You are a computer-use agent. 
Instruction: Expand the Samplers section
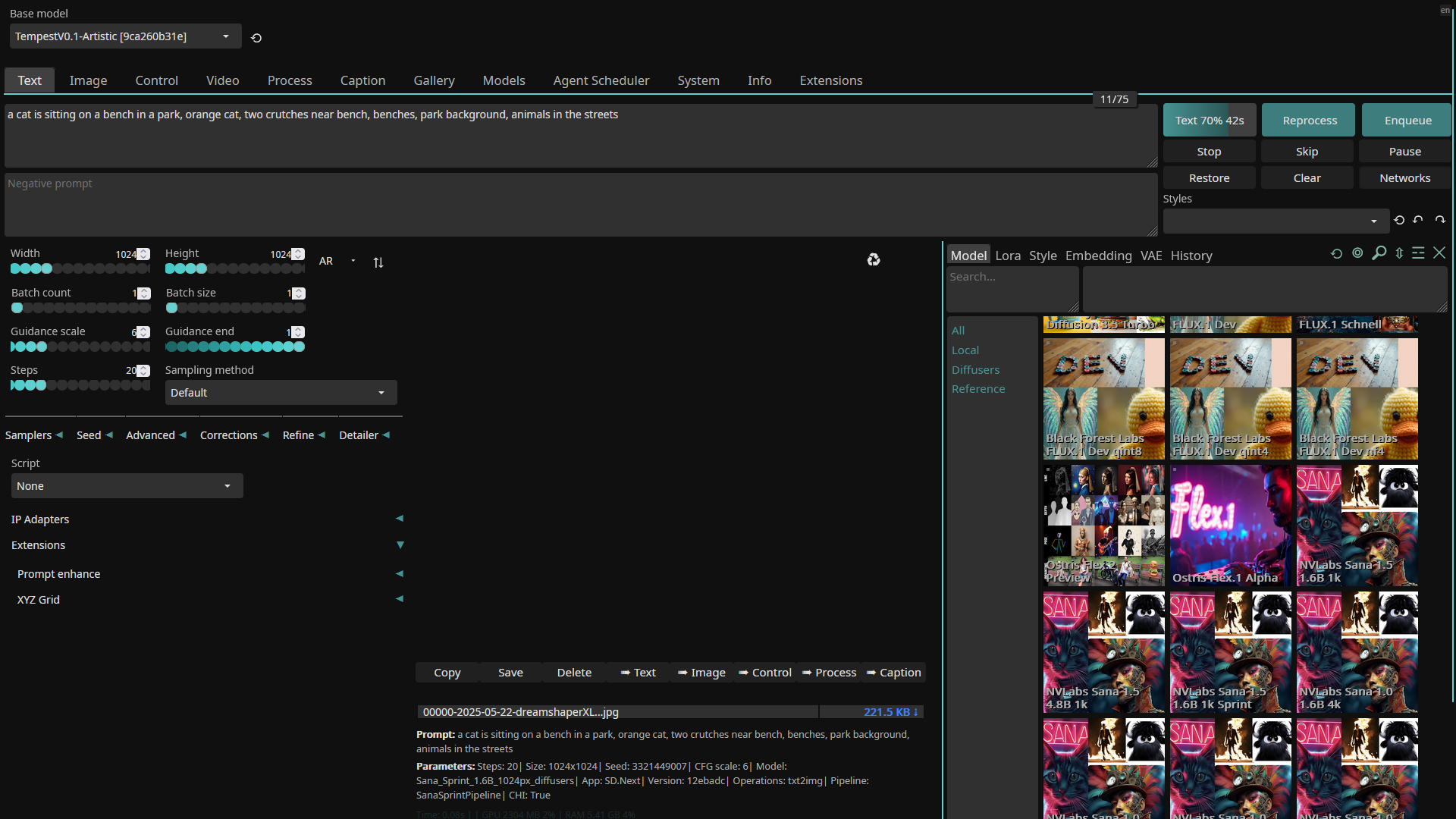pyautogui.click(x=34, y=435)
